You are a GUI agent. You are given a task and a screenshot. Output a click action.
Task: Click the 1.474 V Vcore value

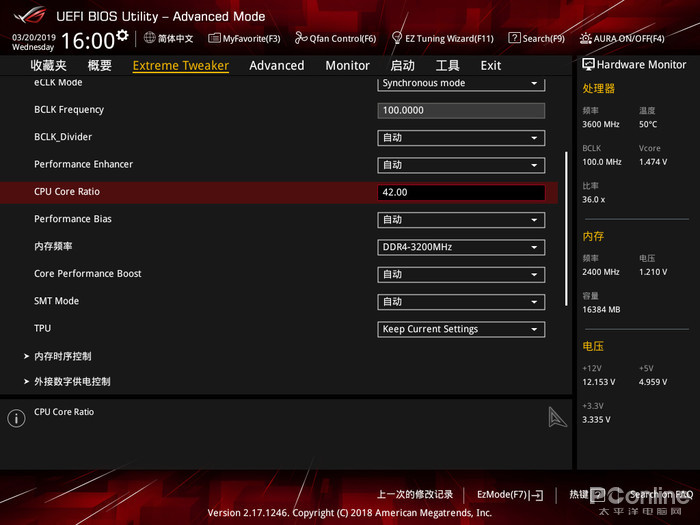653,162
